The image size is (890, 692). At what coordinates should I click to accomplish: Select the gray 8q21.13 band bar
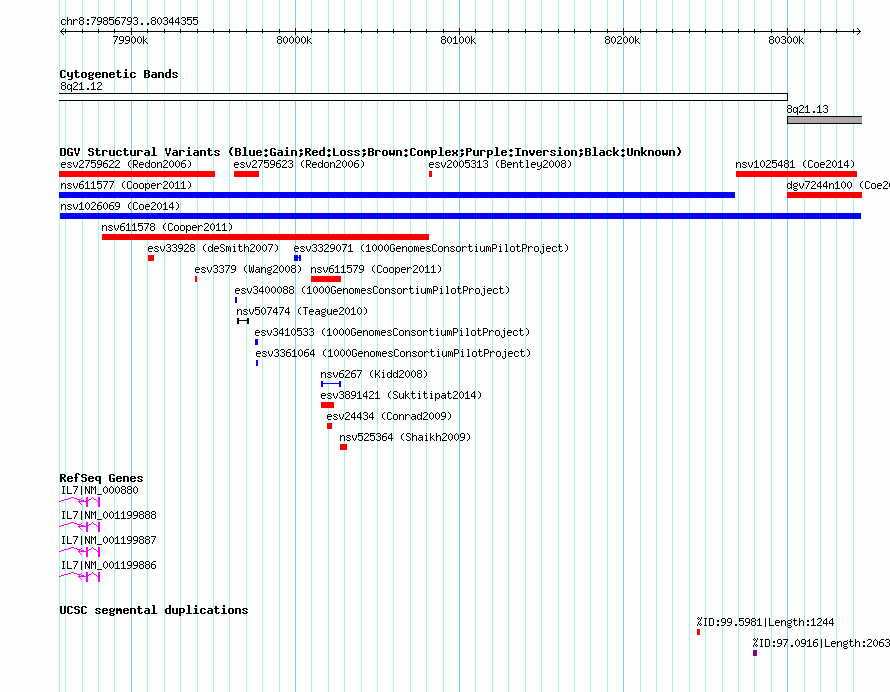point(824,120)
